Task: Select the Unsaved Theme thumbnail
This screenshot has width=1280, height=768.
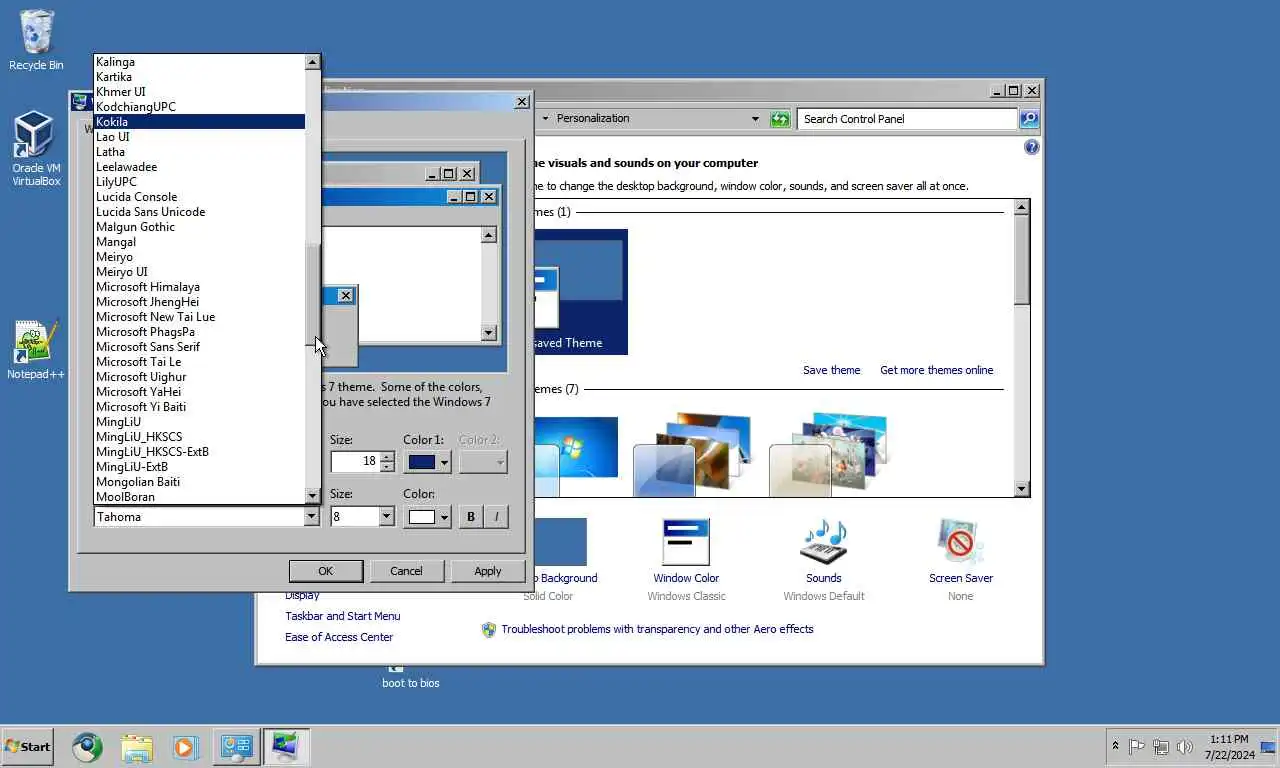Action: click(x=580, y=292)
